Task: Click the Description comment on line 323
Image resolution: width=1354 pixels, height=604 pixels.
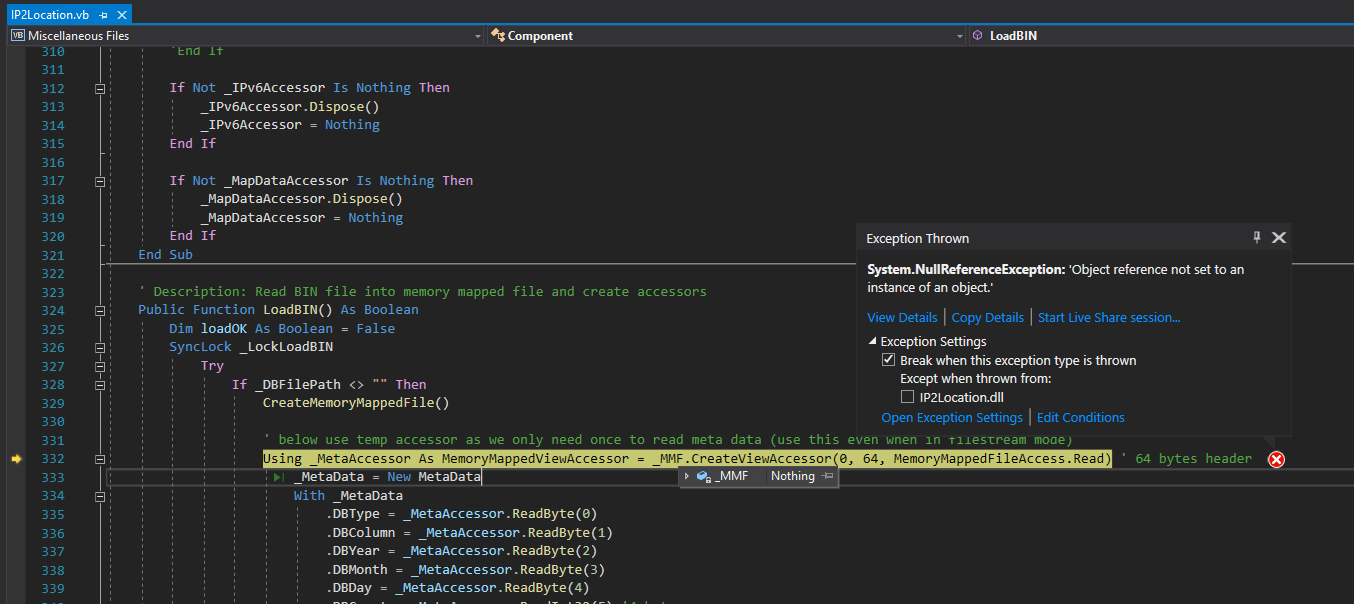Action: pos(422,292)
